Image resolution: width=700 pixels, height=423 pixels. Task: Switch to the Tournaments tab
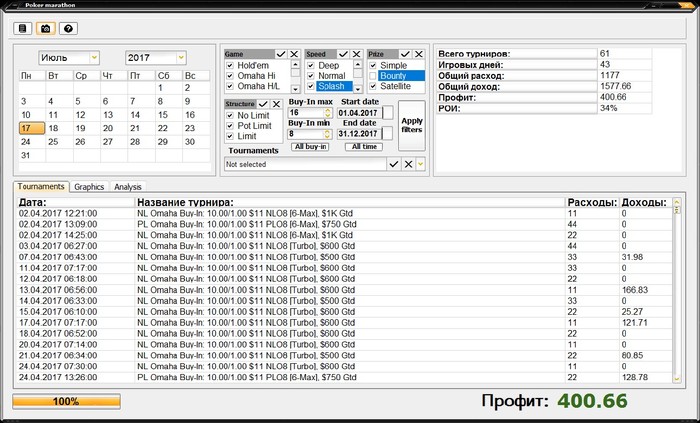[x=41, y=187]
